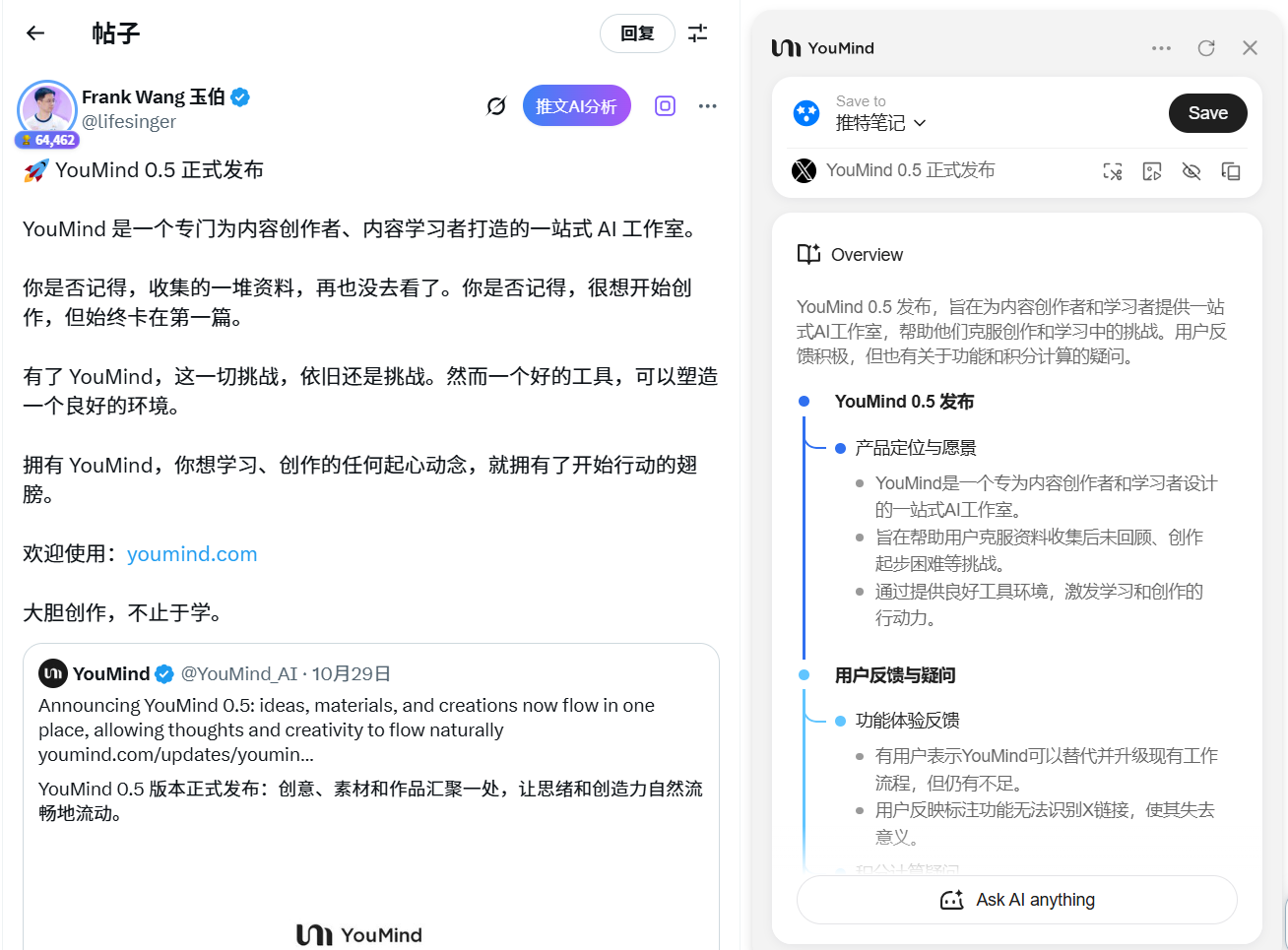Screen dimensions: 1288x950
Task: Click the Ask AI anything input
Action: pyautogui.click(x=1017, y=900)
